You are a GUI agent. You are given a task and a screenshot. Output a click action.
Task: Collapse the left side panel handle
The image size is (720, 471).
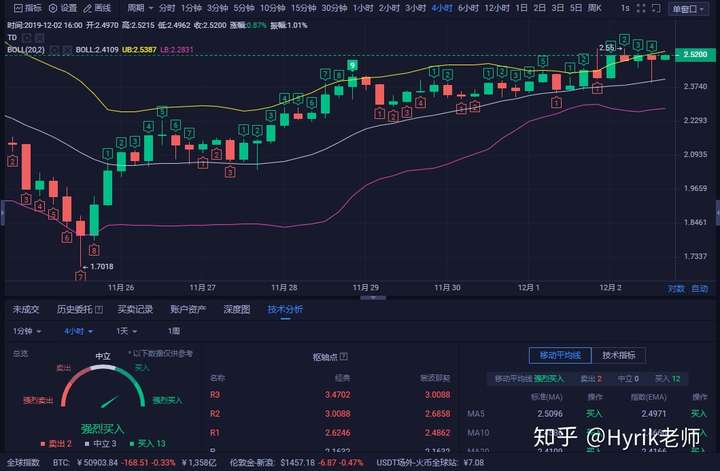tap(2, 212)
